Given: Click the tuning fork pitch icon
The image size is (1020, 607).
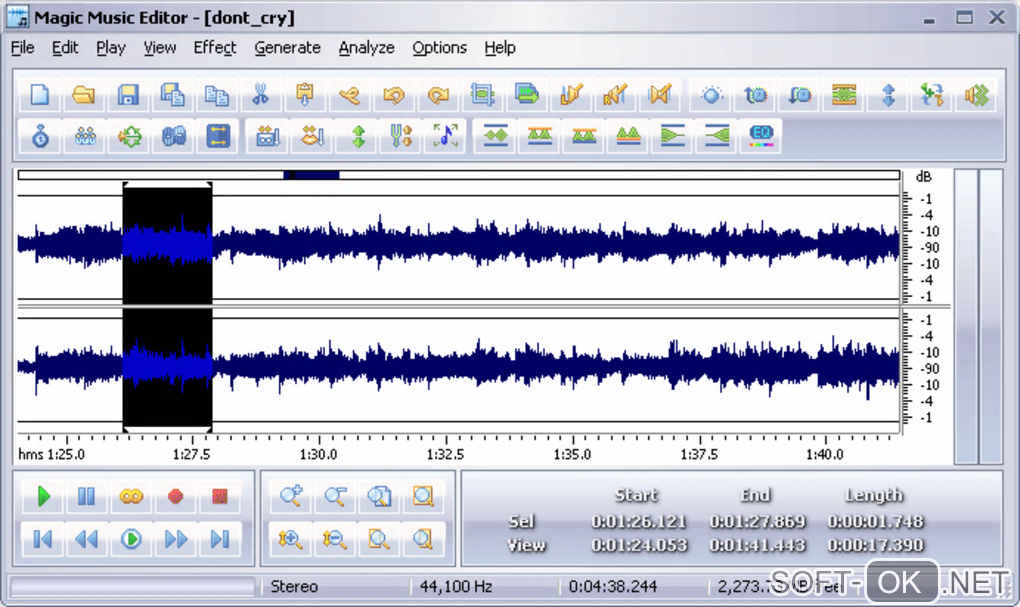Looking at the screenshot, I should pos(401,136).
